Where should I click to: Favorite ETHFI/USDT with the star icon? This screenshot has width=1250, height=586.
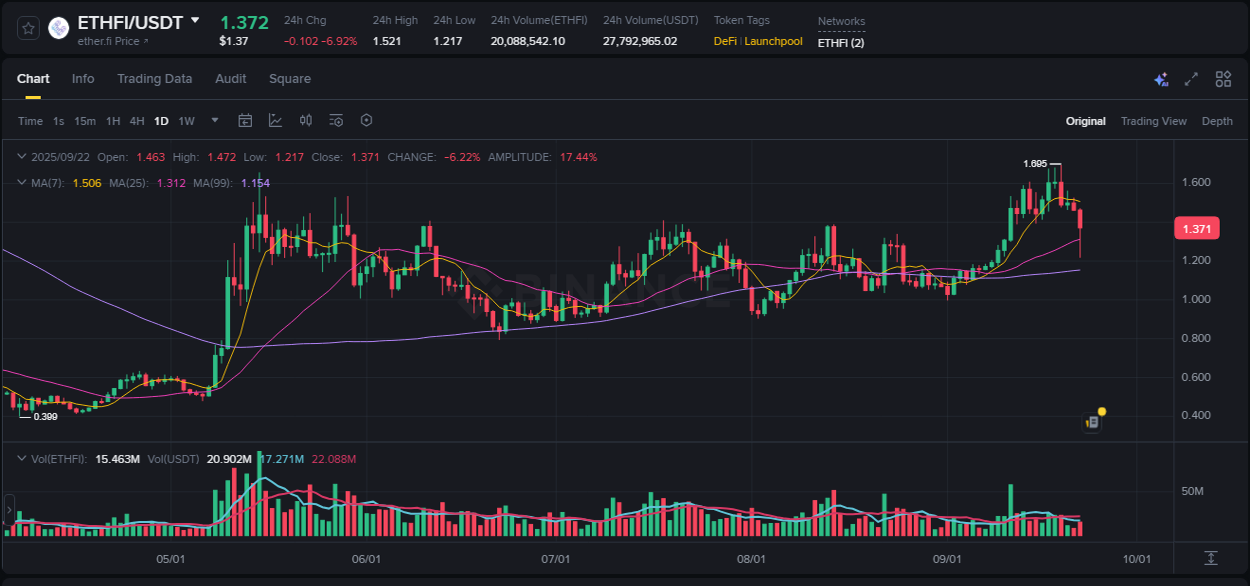point(27,27)
